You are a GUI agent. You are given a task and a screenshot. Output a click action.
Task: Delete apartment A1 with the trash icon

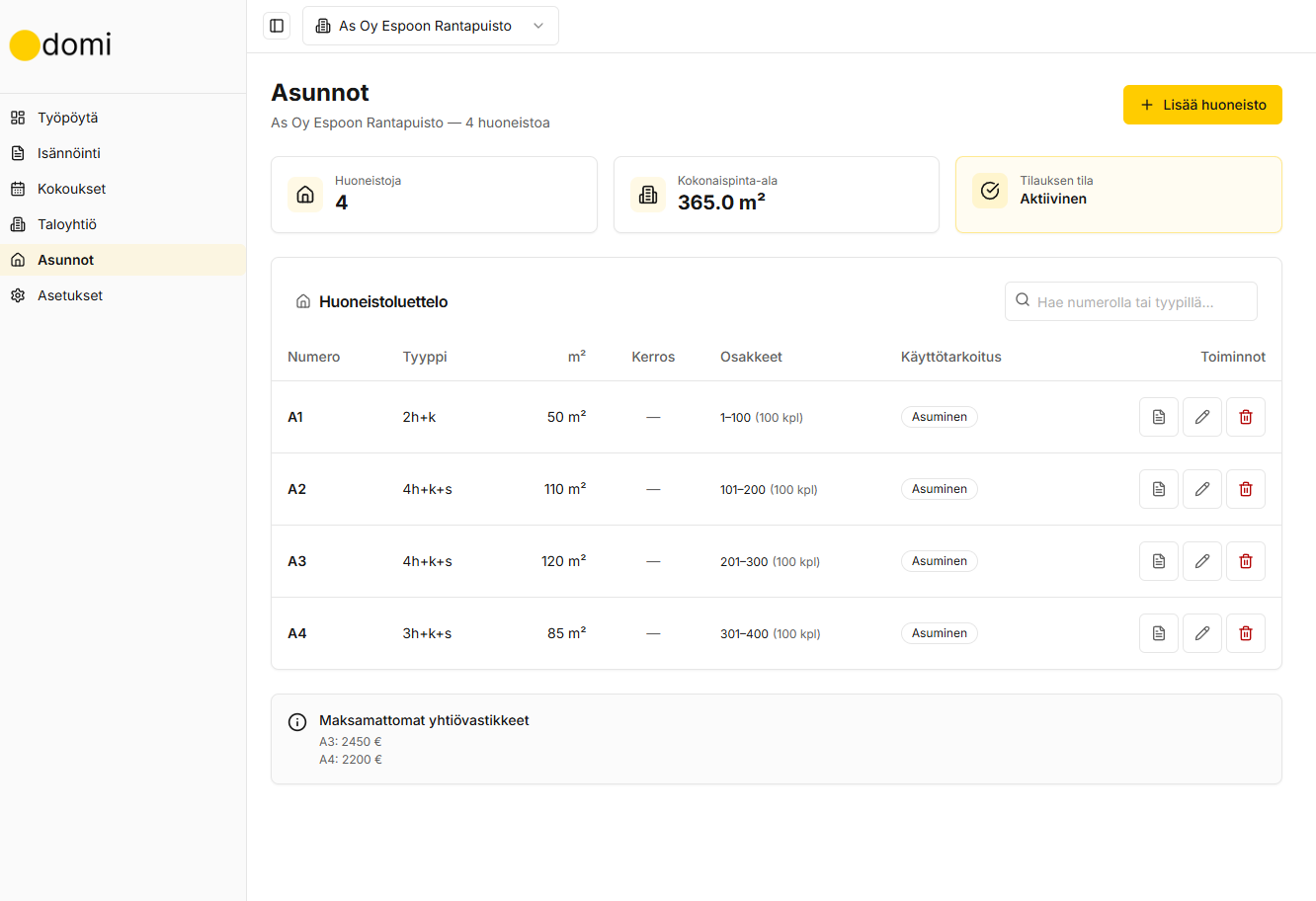tap(1246, 417)
